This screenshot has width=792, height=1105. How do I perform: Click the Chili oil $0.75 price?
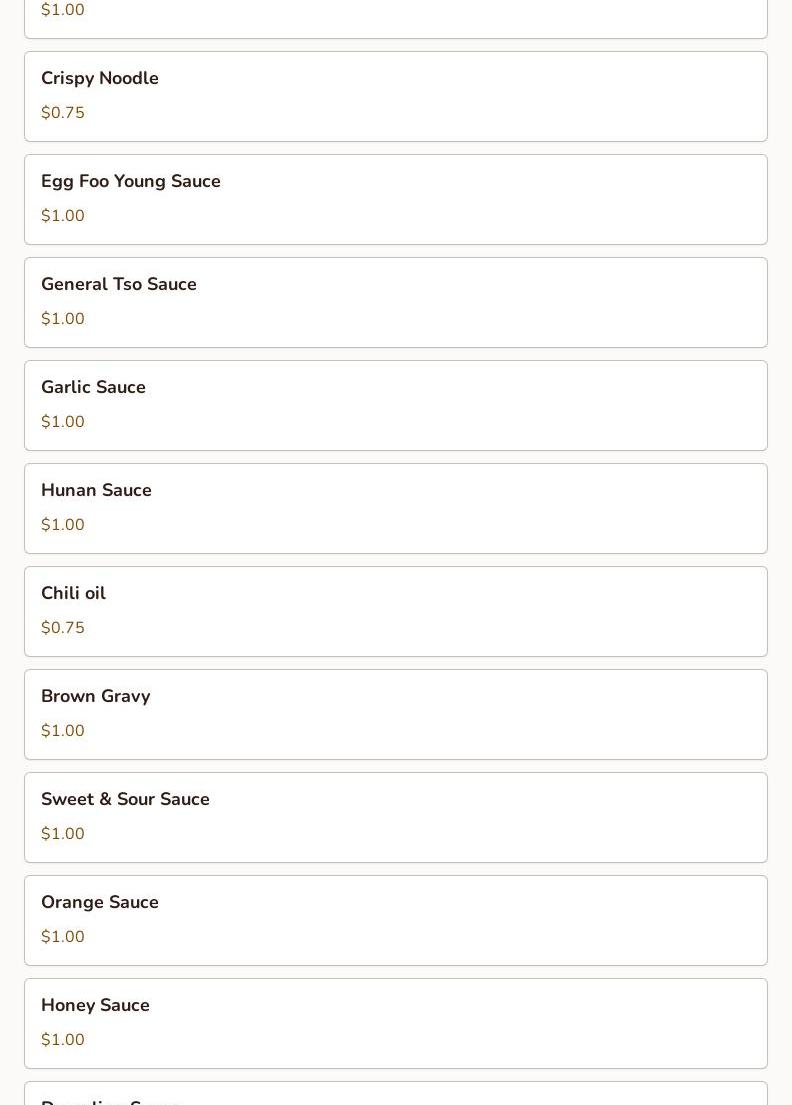(63, 627)
